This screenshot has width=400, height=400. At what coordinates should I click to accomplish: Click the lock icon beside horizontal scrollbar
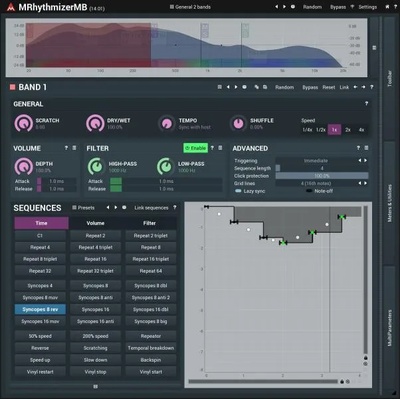coord(342,382)
